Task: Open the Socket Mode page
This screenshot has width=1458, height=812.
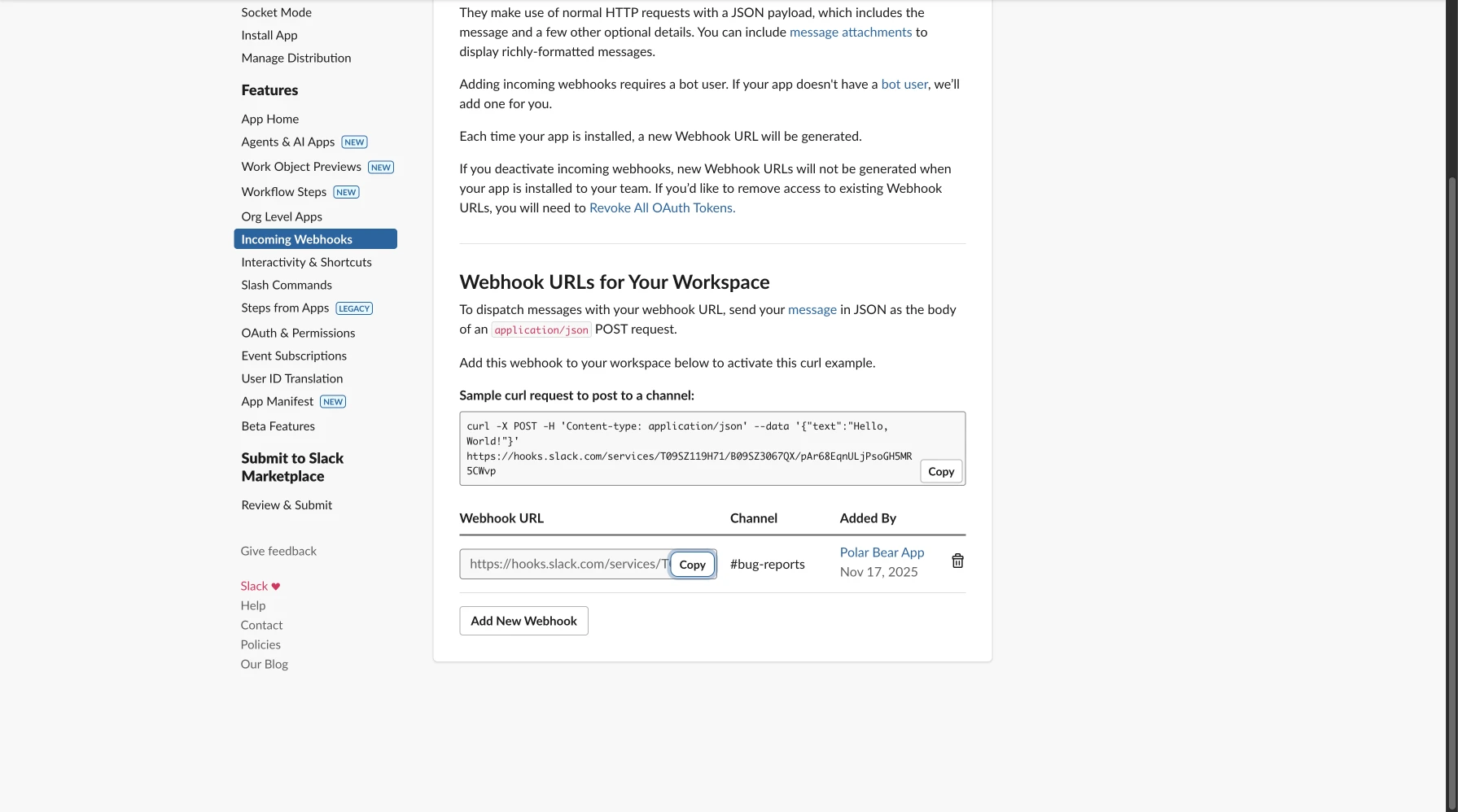Action: [276, 12]
